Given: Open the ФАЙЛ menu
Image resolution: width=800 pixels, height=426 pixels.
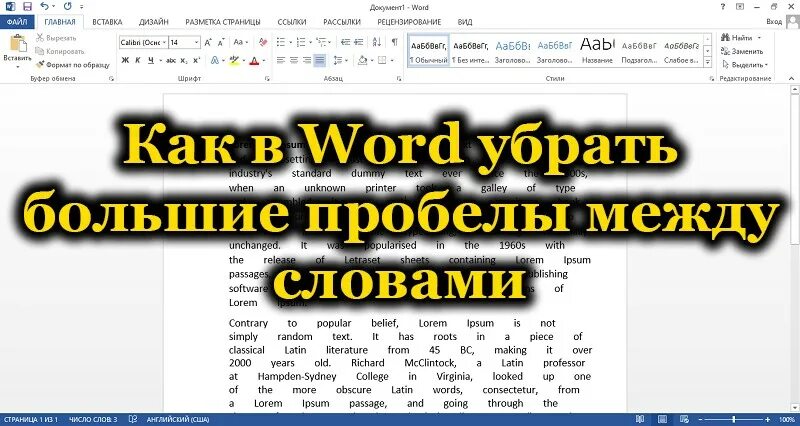Looking at the screenshot, I should pos(17,22).
